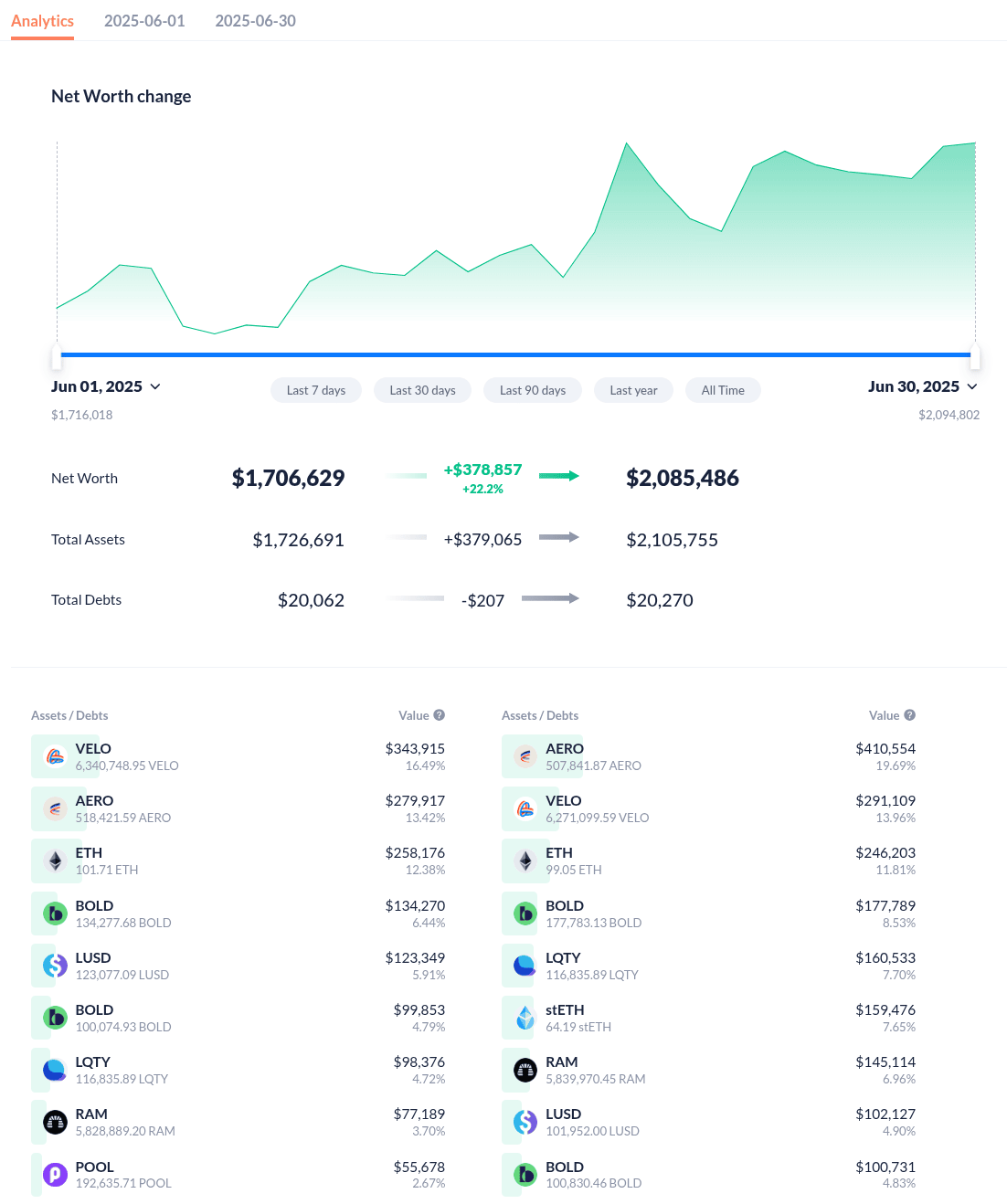Click the BOLD icon beside 177,783.13 BOLD
The width and height of the screenshot is (1007, 1204).
click(525, 914)
